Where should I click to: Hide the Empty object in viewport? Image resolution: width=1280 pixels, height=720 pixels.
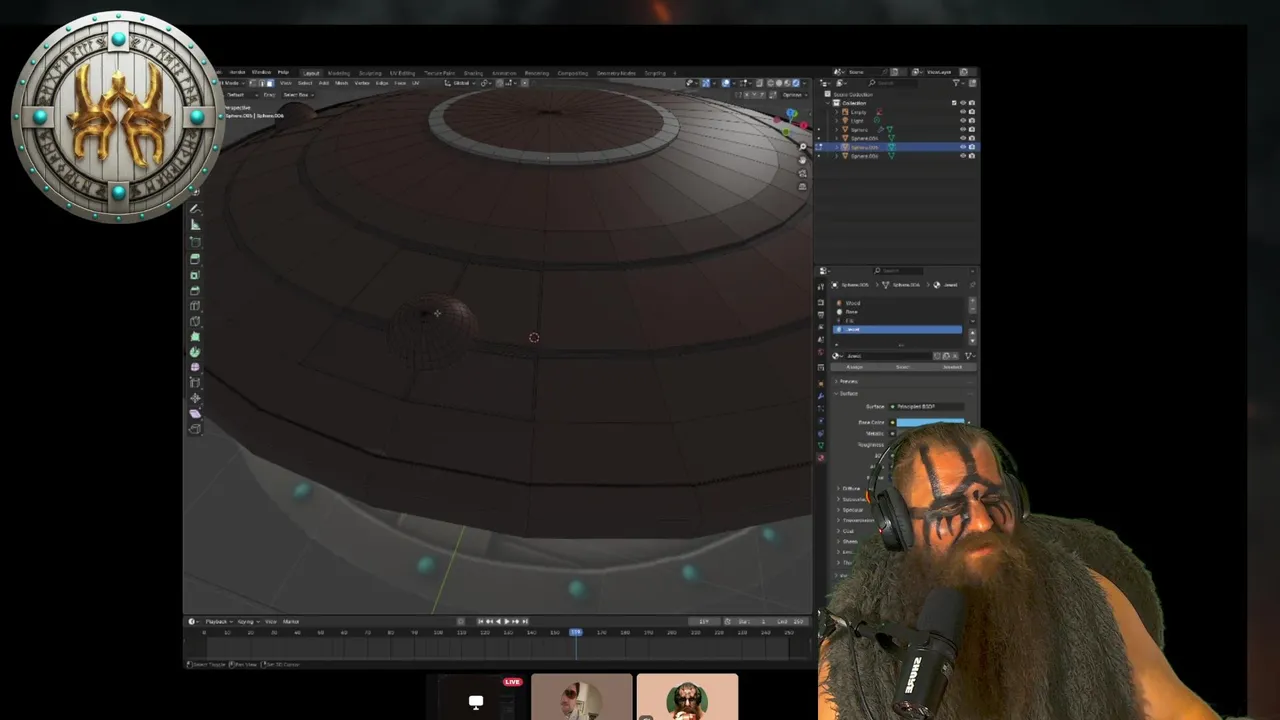pos(963,112)
